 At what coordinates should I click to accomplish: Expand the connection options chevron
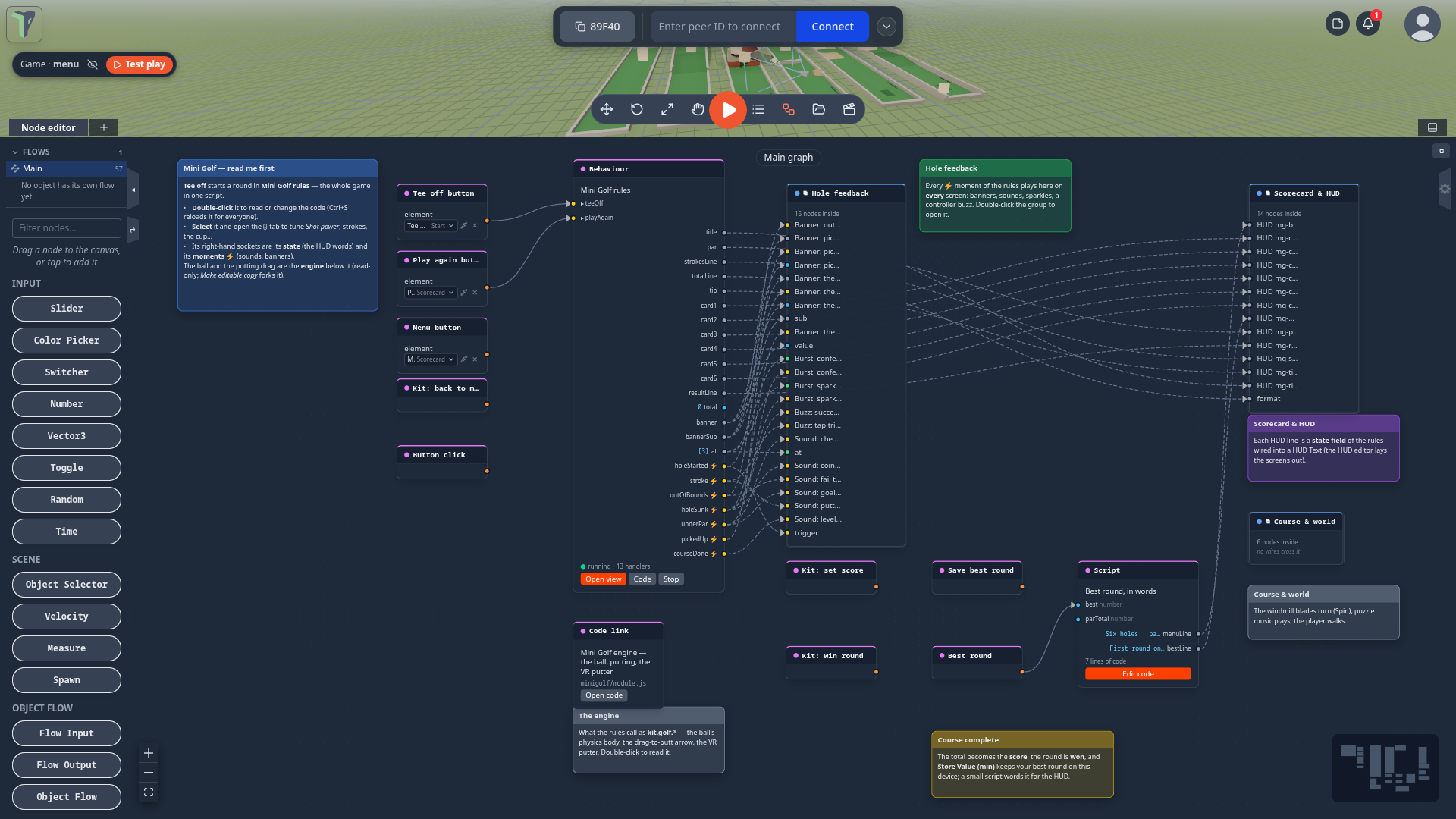[x=886, y=27]
